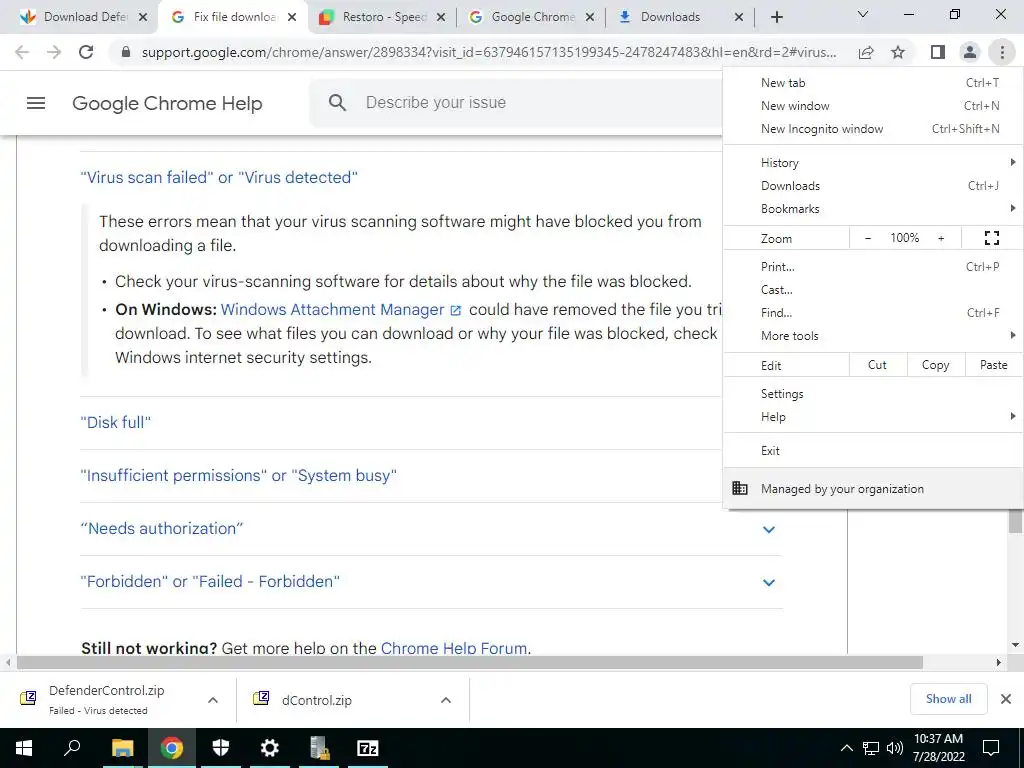Image resolution: width=1024 pixels, height=768 pixels.
Task: Open Settings gear in taskbar
Action: (x=269, y=748)
